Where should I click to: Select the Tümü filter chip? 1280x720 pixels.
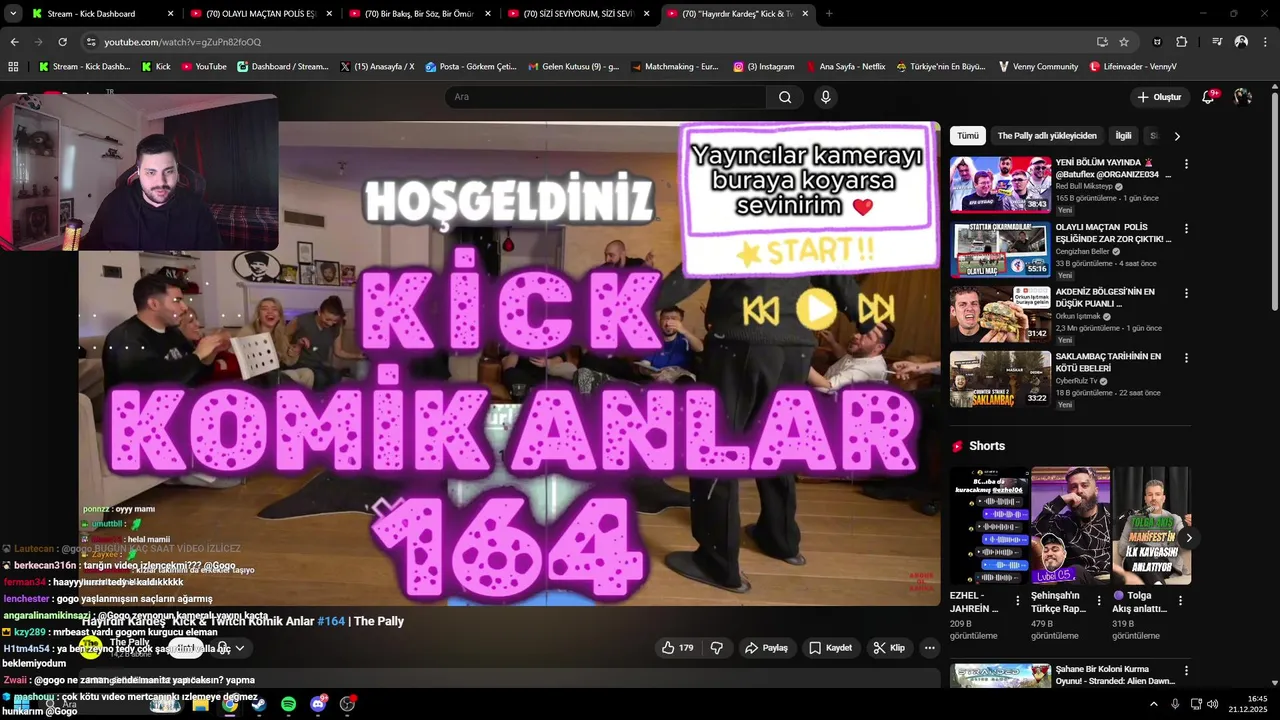coord(968,135)
